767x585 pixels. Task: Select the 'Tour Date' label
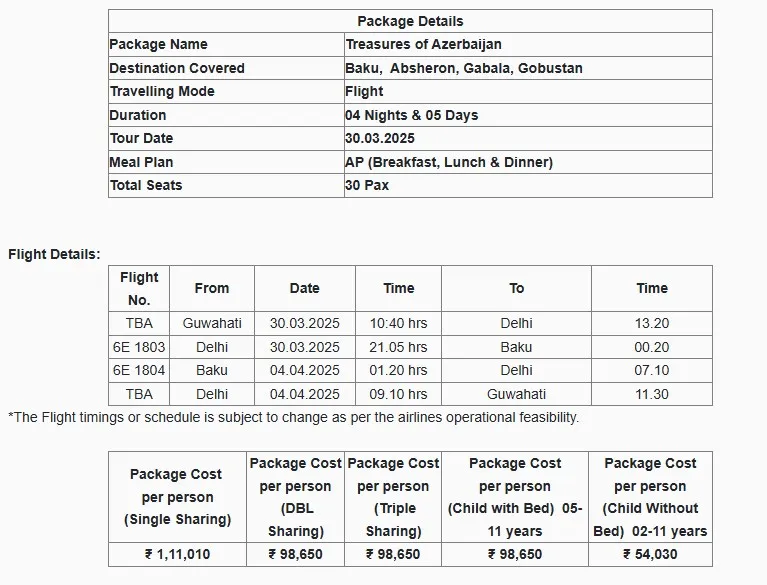click(141, 138)
